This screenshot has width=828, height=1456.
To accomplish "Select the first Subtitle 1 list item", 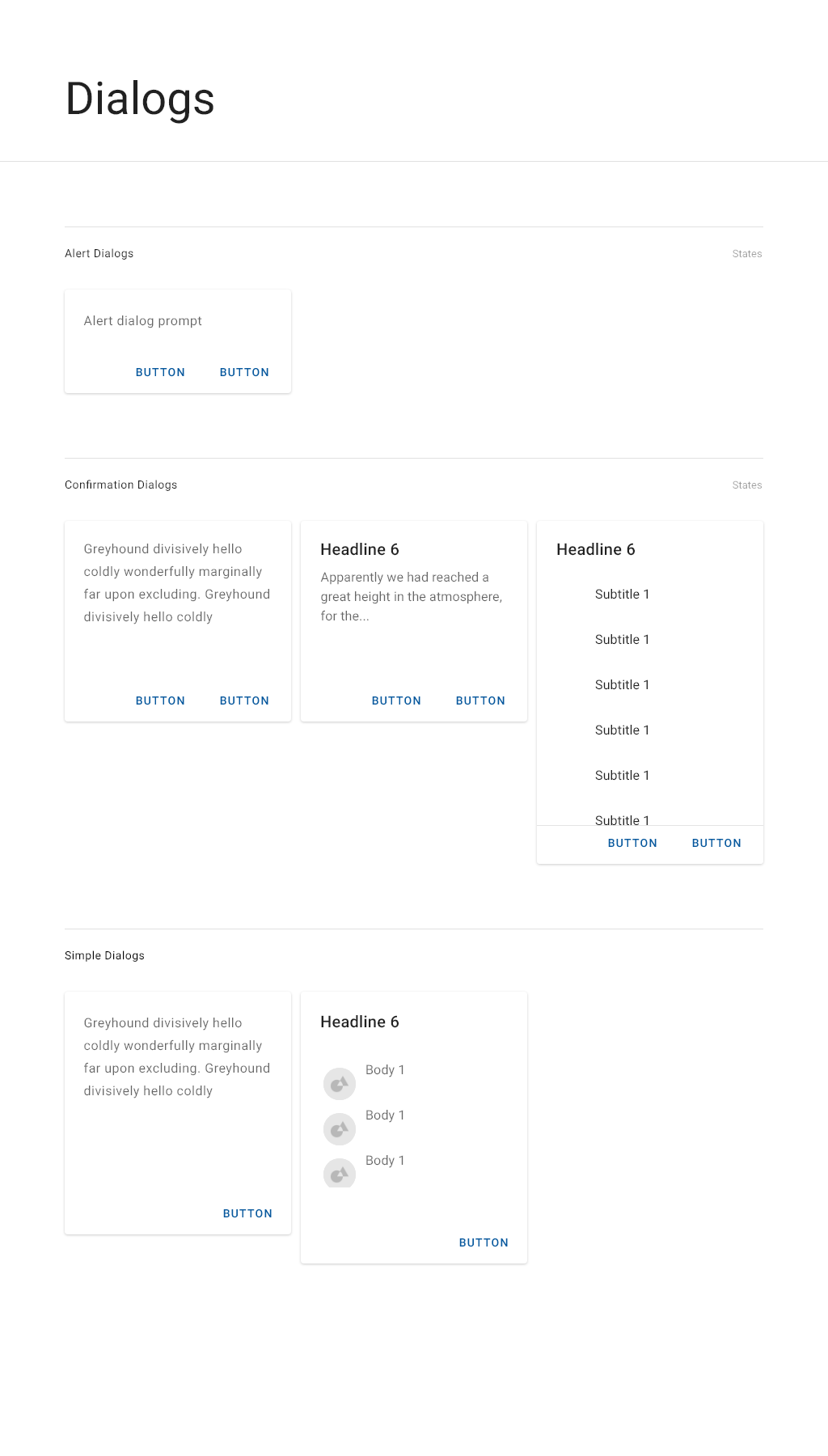I will [x=623, y=595].
